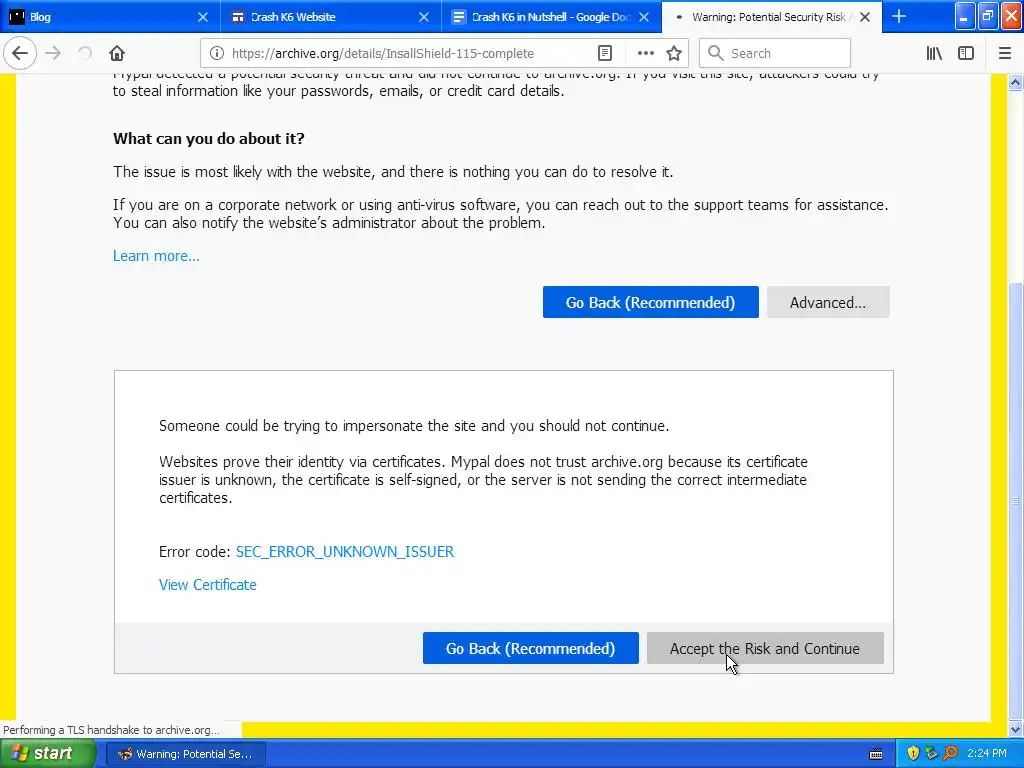Open the home page icon
This screenshot has height=768, width=1024.
(x=117, y=53)
